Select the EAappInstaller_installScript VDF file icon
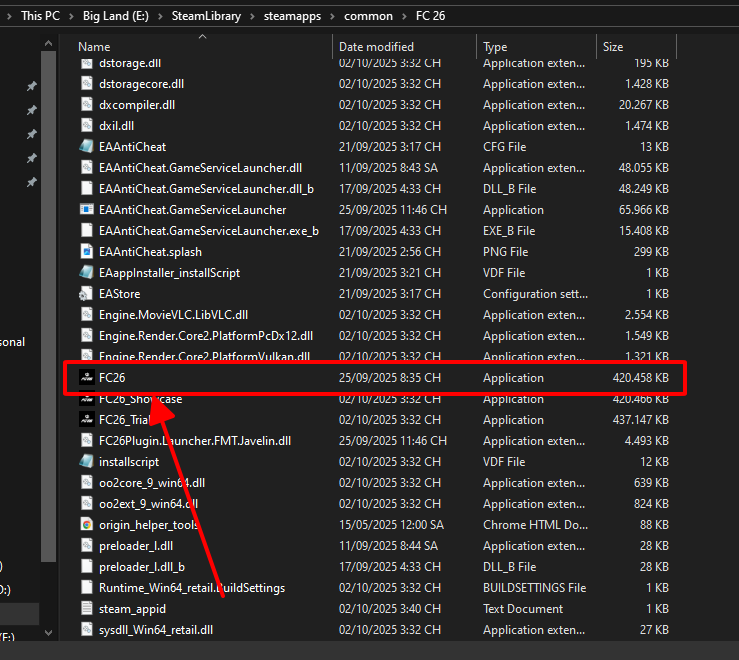Viewport: 739px width, 660px height. (x=86, y=273)
